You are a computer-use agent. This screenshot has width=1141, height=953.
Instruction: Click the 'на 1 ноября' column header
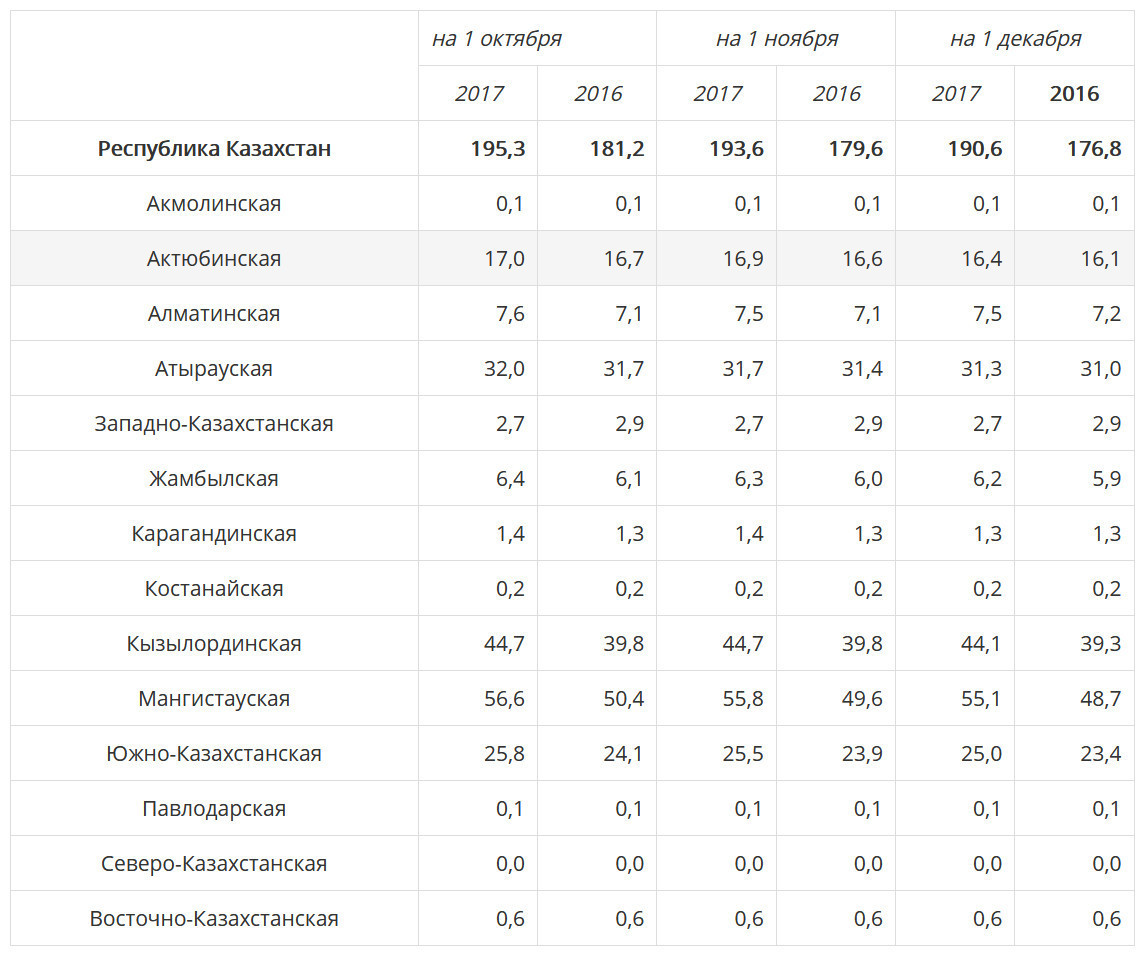776,39
